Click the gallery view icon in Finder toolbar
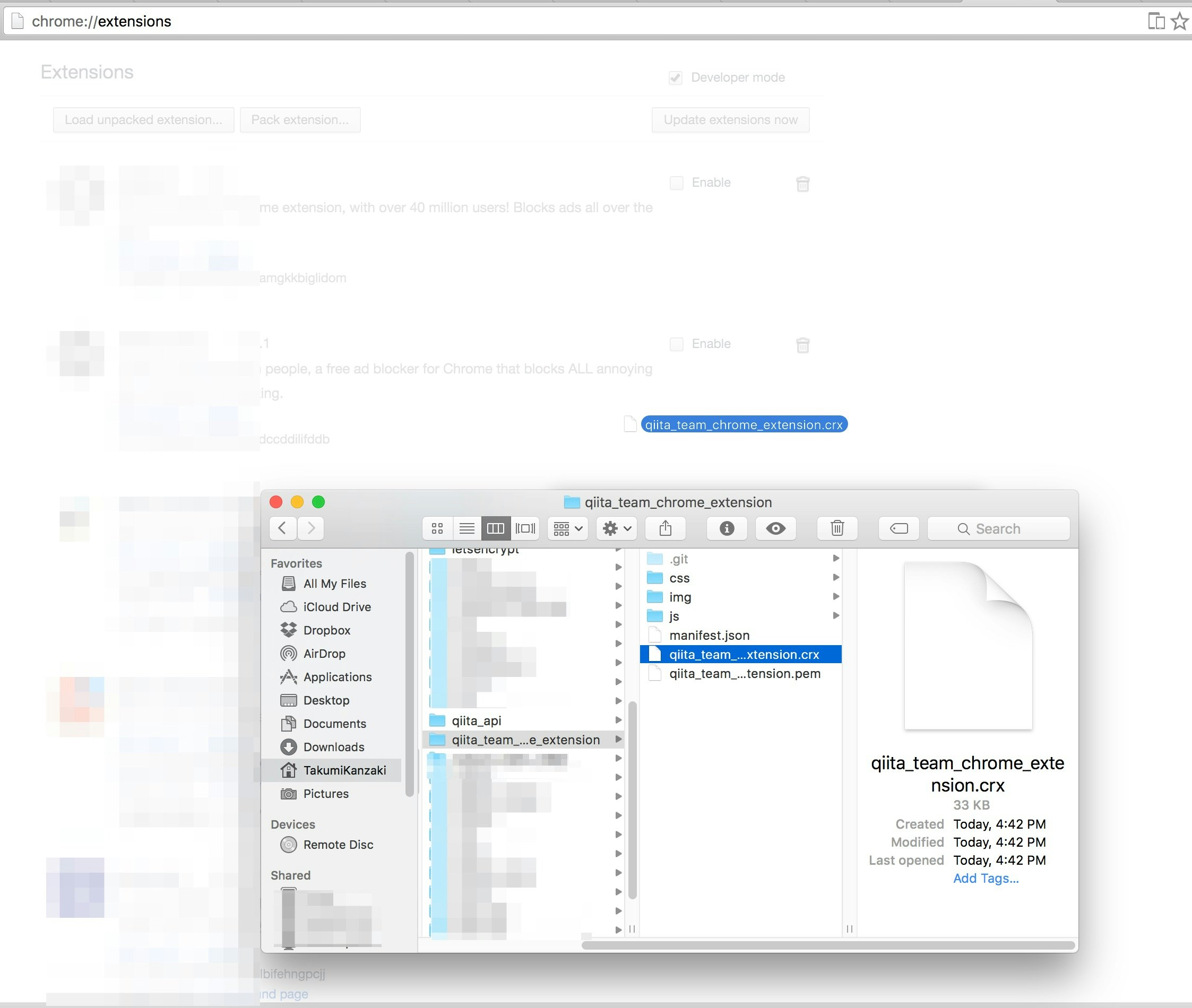The height and width of the screenshot is (1008, 1192). [x=526, y=528]
